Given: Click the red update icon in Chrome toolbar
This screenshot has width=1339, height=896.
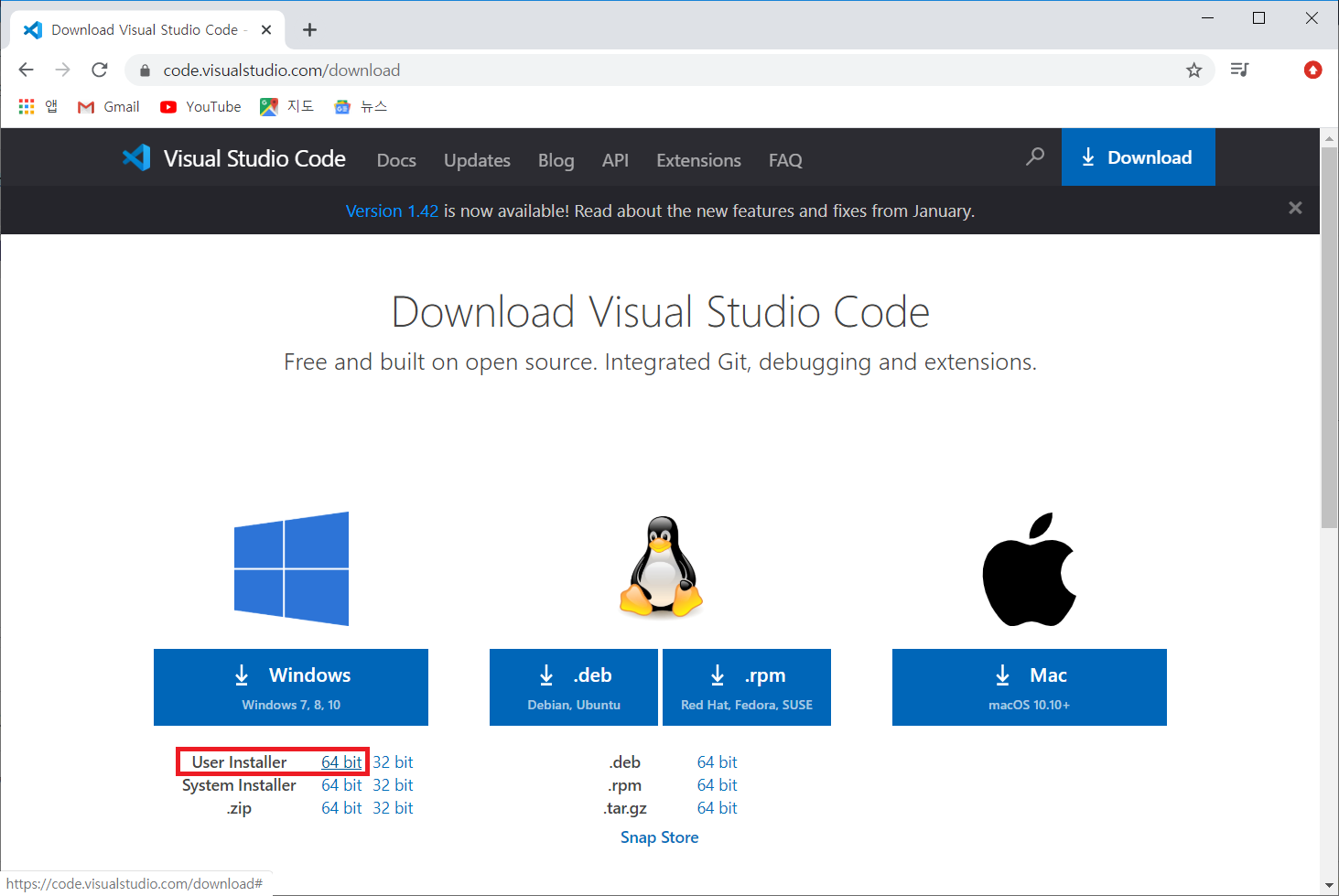Looking at the screenshot, I should 1312,70.
